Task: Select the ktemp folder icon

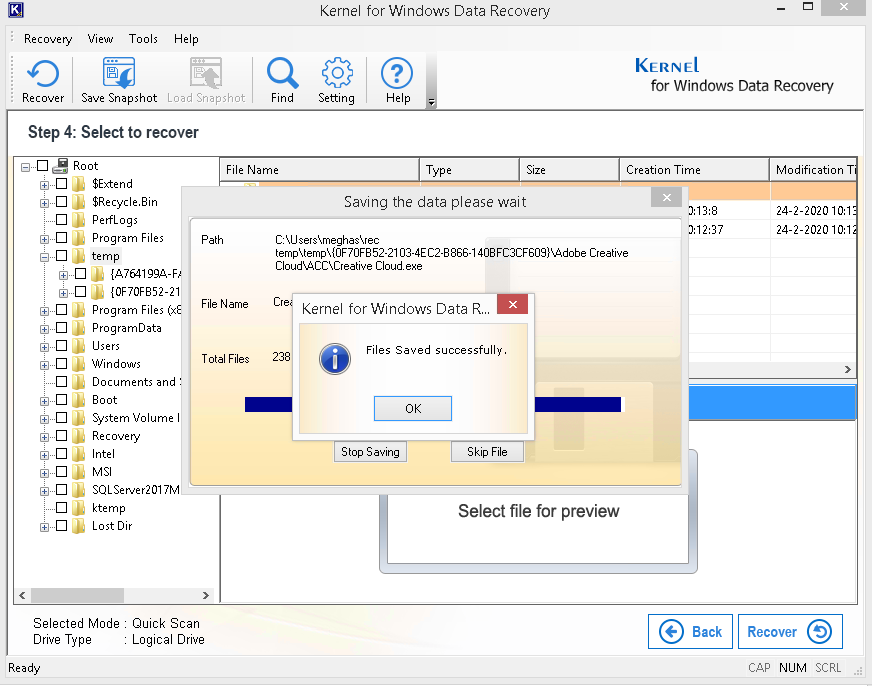Action: [79, 508]
